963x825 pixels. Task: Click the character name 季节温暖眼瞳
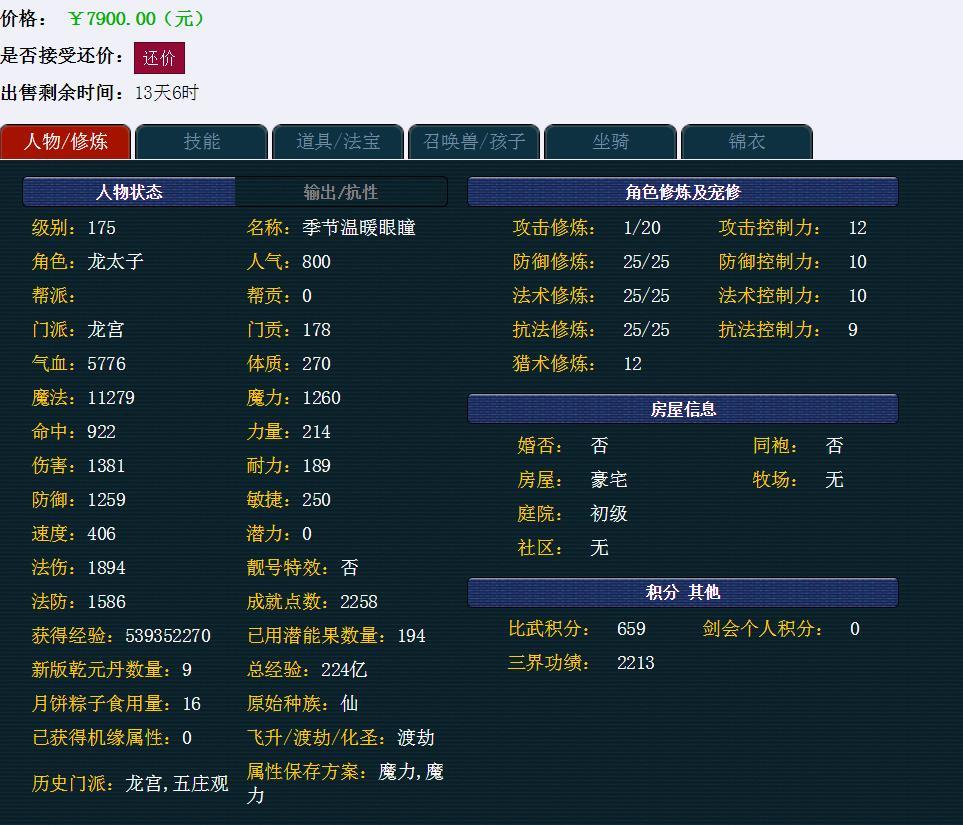point(359,228)
